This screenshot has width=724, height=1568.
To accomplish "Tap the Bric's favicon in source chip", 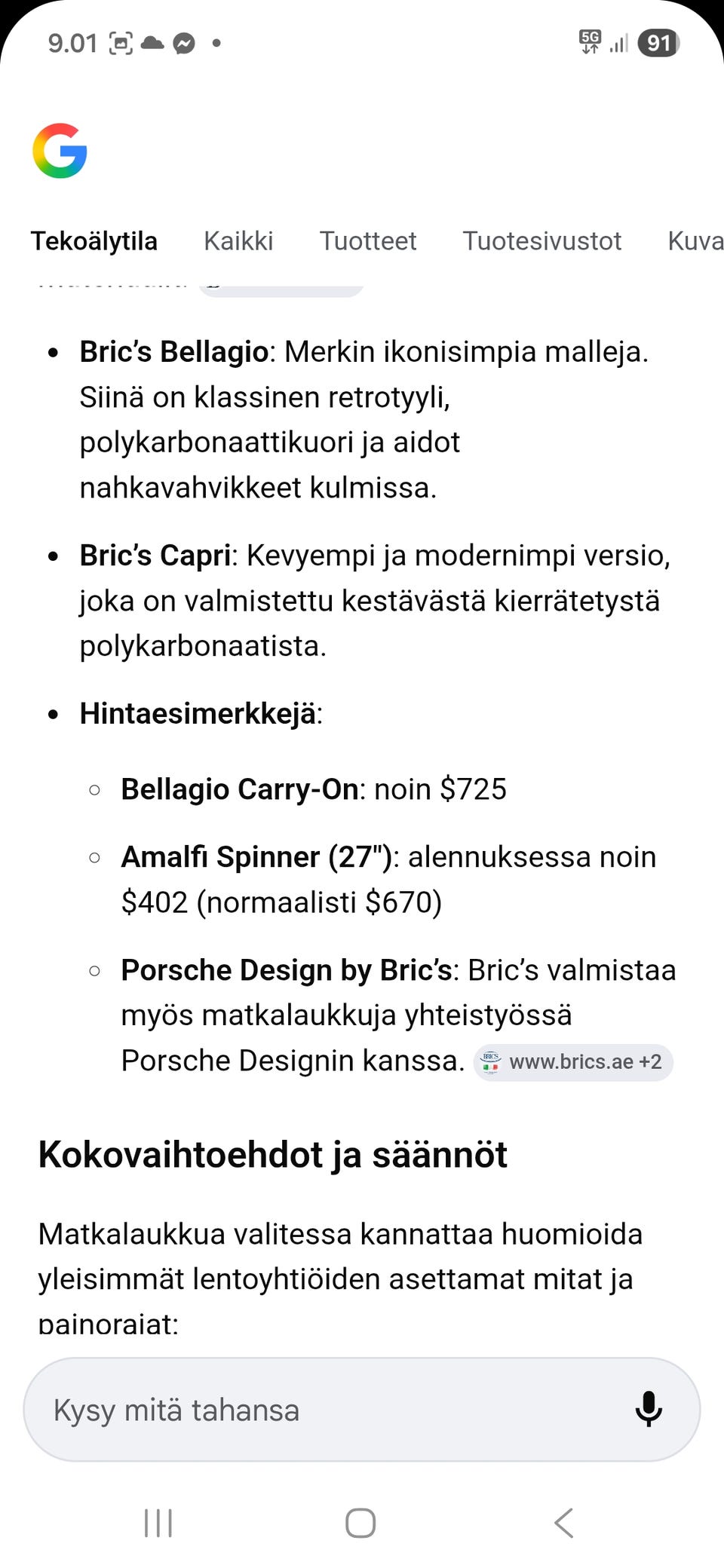I will [491, 1061].
